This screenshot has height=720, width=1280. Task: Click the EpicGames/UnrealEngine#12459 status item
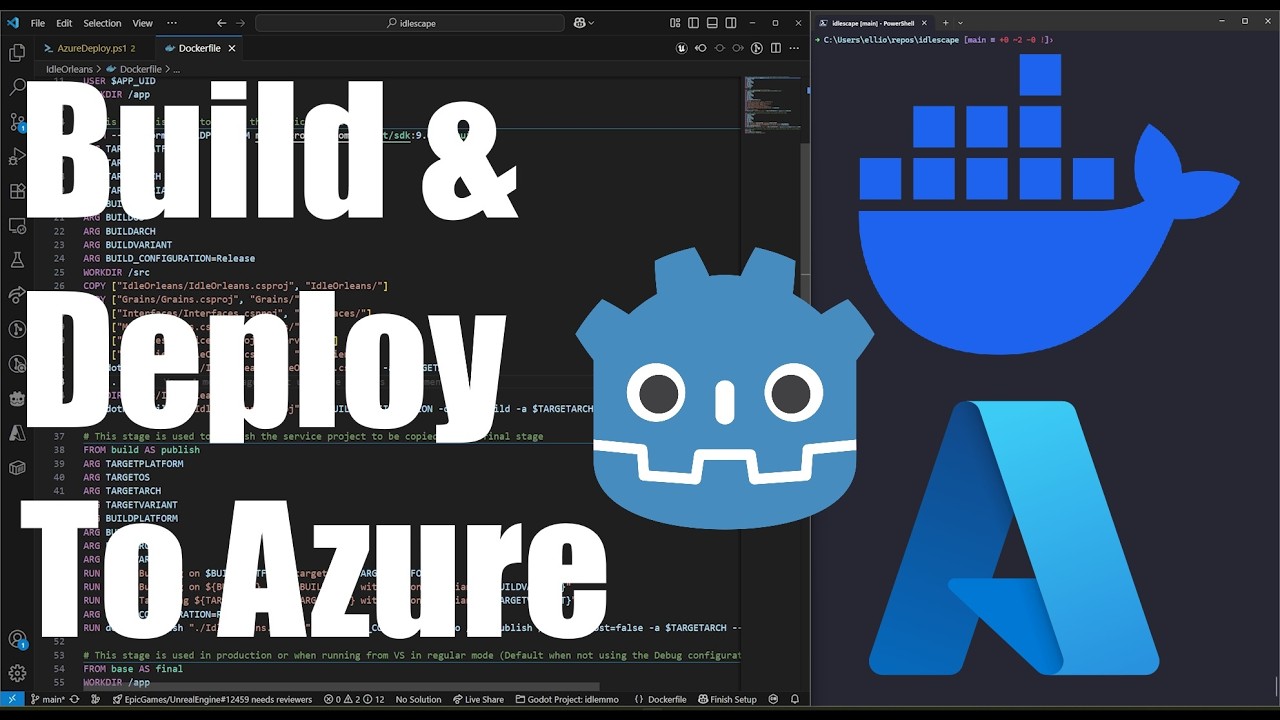point(212,699)
